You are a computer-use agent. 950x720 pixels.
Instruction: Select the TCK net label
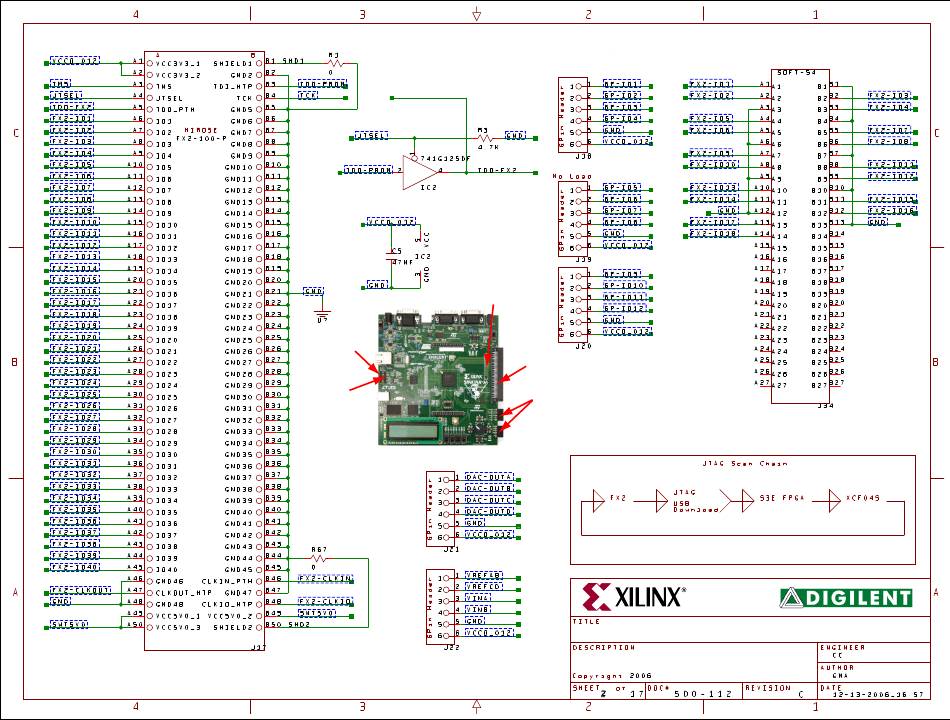tap(308, 95)
